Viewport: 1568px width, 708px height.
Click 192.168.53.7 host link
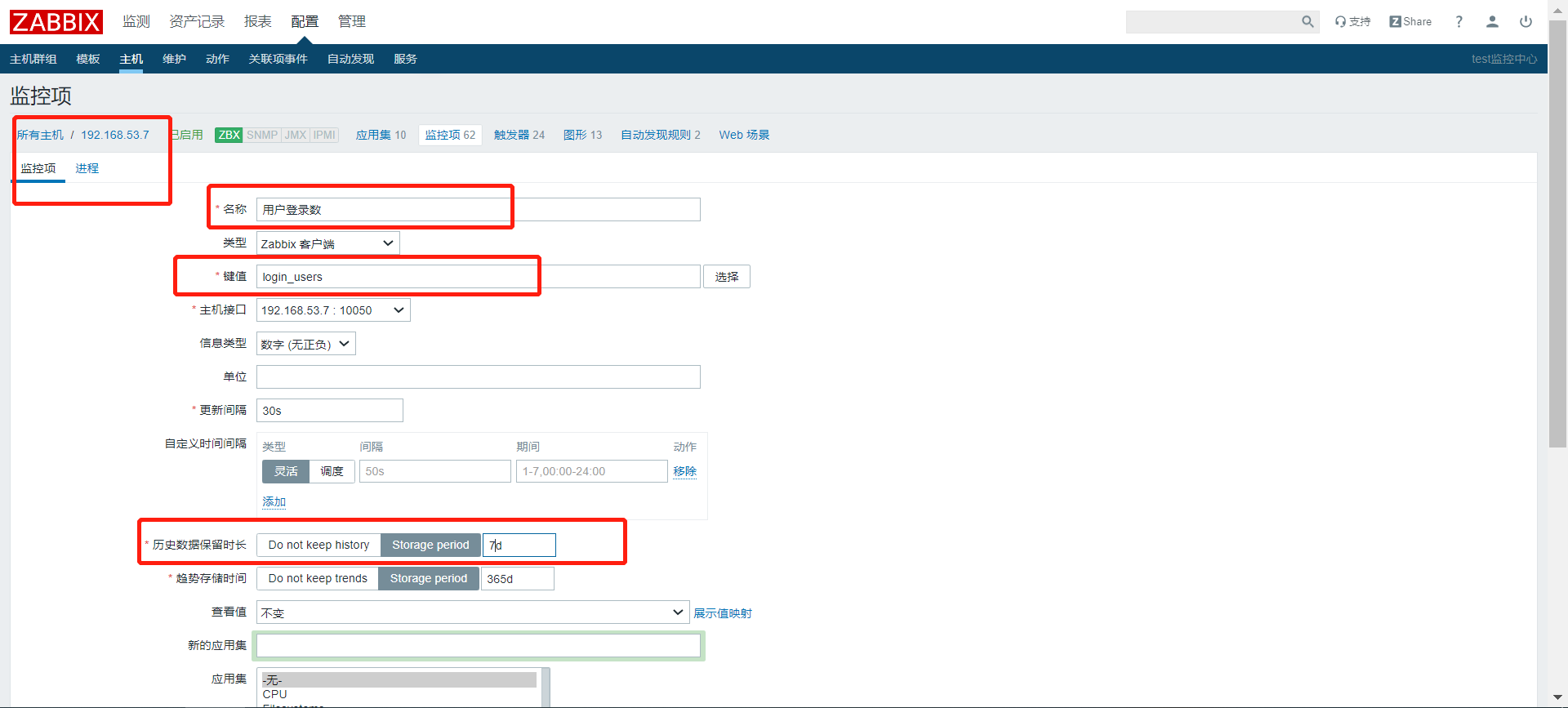click(115, 135)
